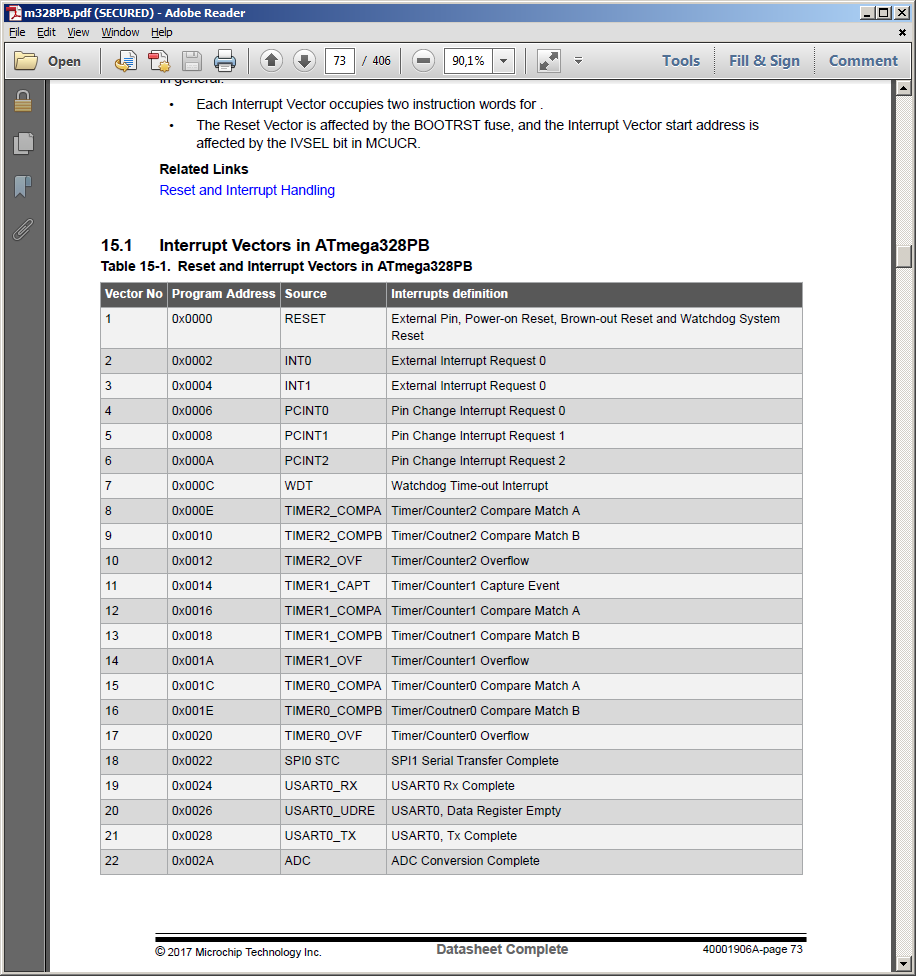Screen dimensions: 916x976
Task: Open attachments paperclip panel icon
Action: (x=23, y=229)
